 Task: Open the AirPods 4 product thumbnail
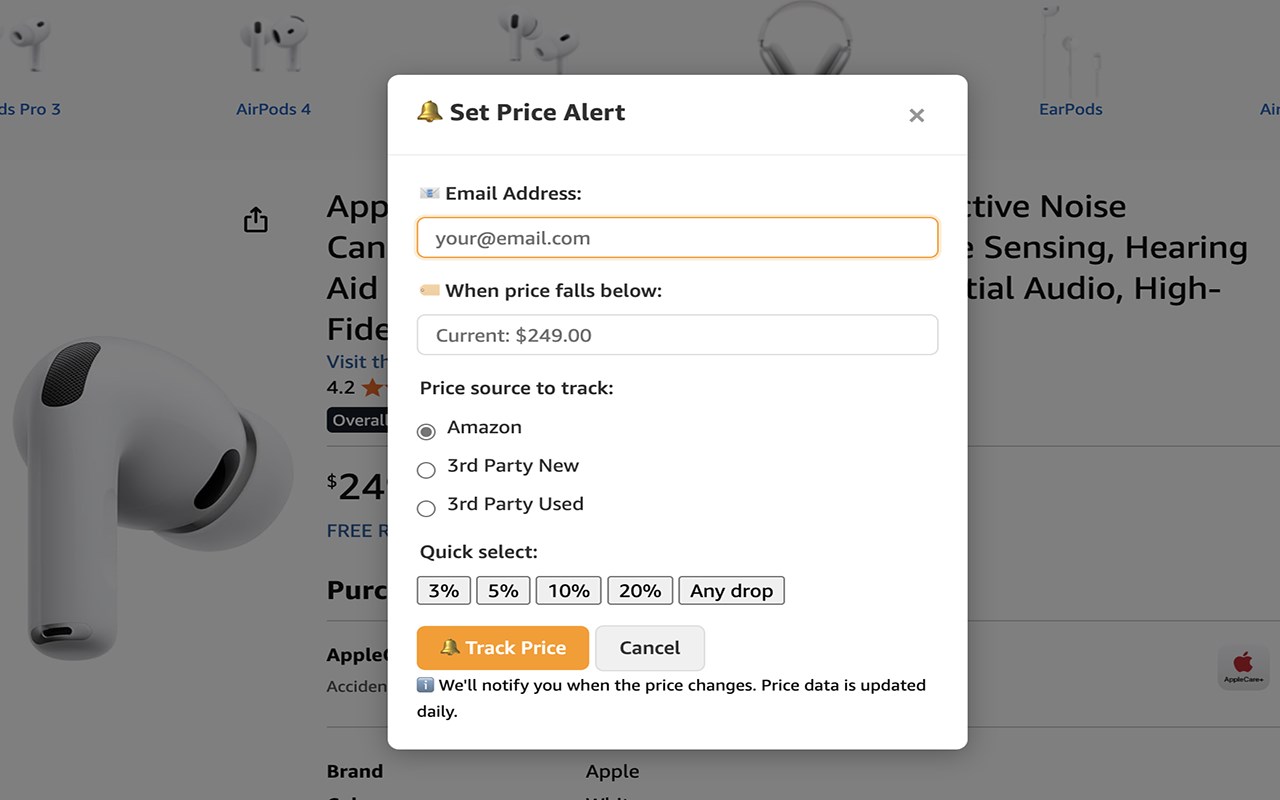tap(273, 42)
